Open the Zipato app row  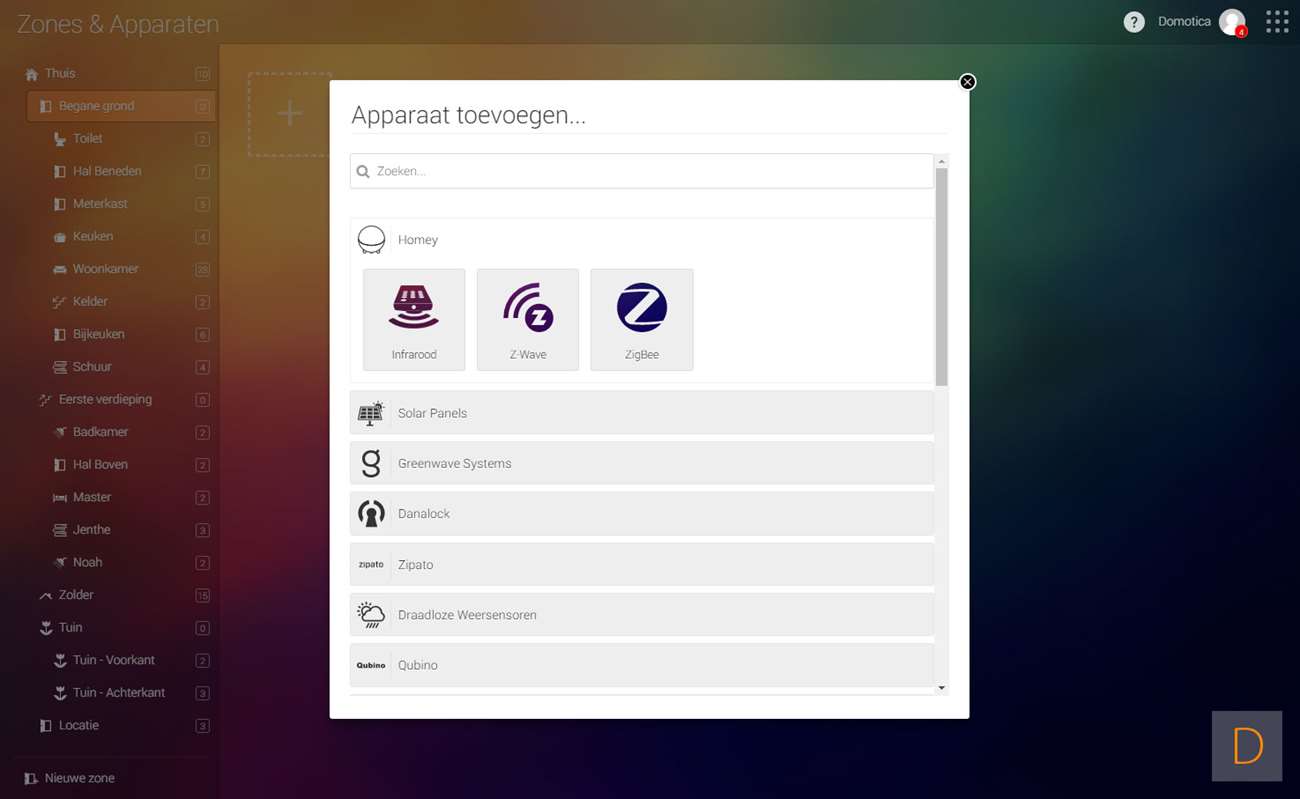pyautogui.click(x=642, y=564)
